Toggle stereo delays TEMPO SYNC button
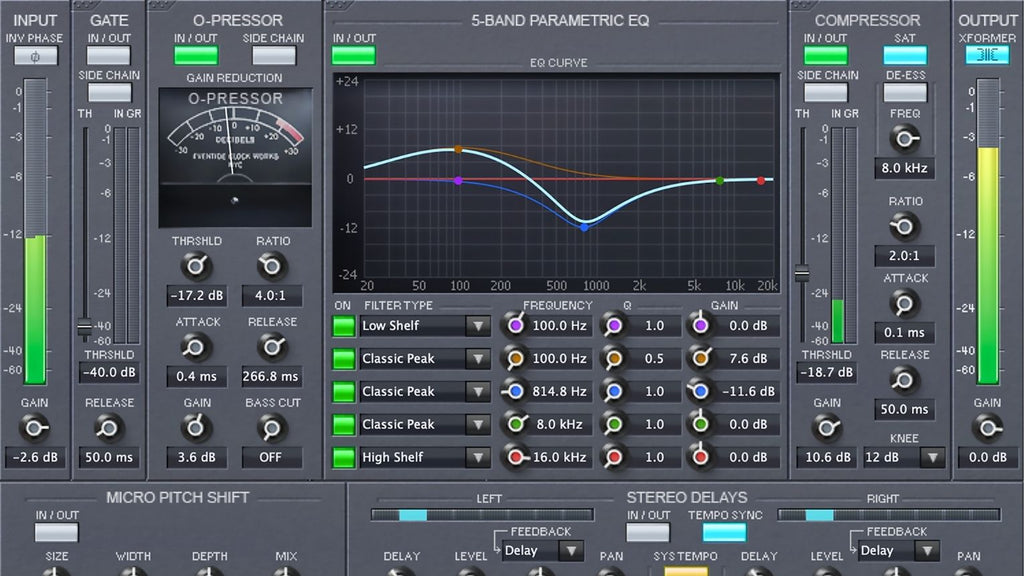 [724, 532]
